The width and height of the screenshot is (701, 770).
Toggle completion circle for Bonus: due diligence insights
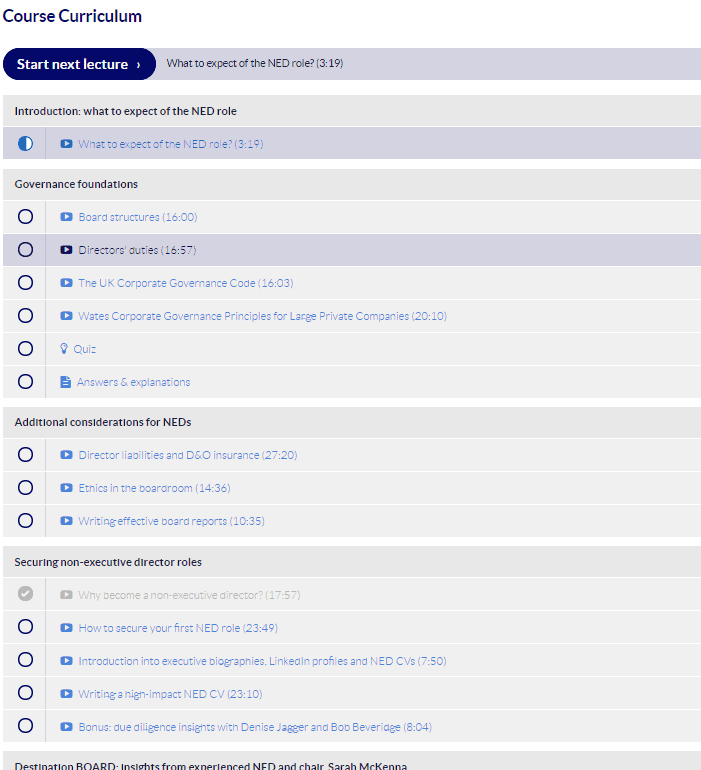26,725
